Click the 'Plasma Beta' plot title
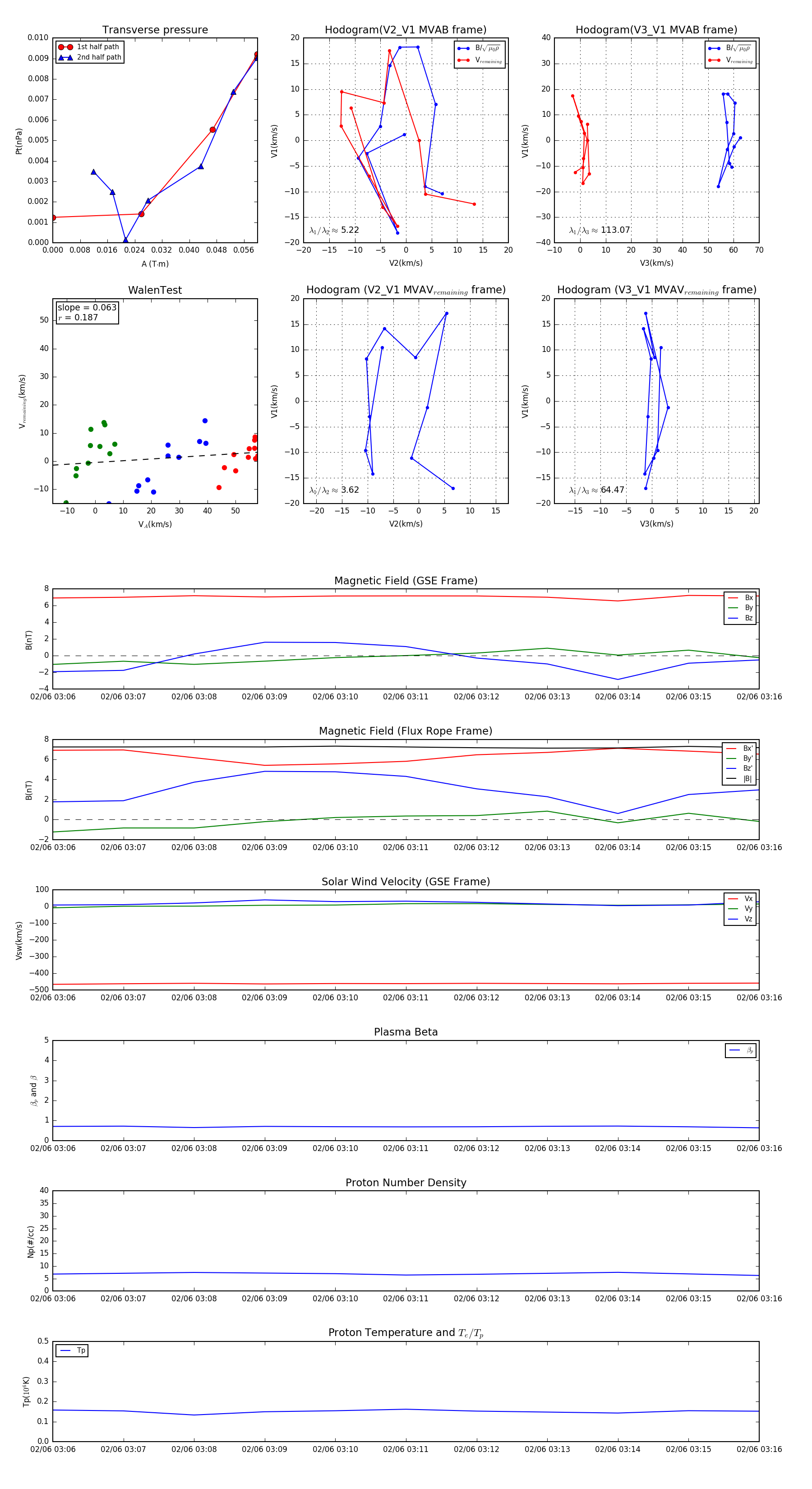This screenshot has height=1489, width=812. [406, 1032]
